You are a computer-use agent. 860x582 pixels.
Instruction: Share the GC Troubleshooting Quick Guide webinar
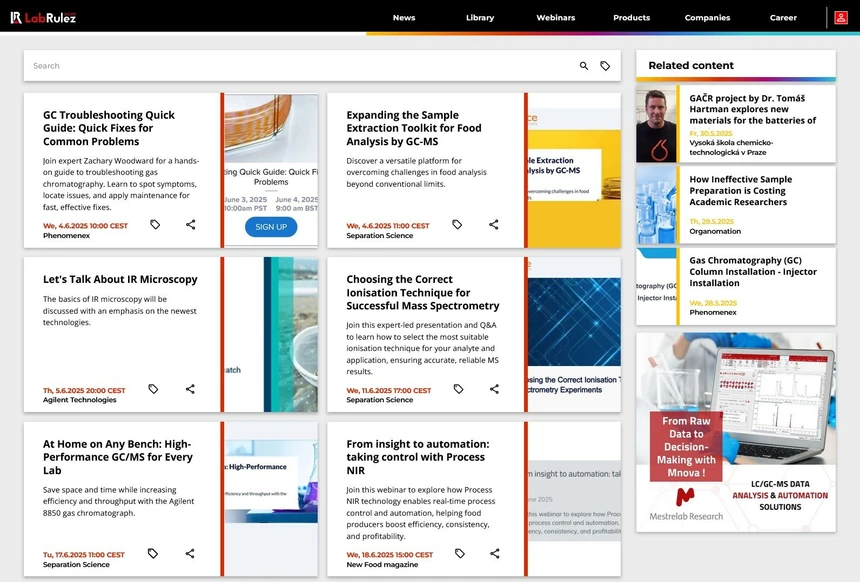coord(190,224)
